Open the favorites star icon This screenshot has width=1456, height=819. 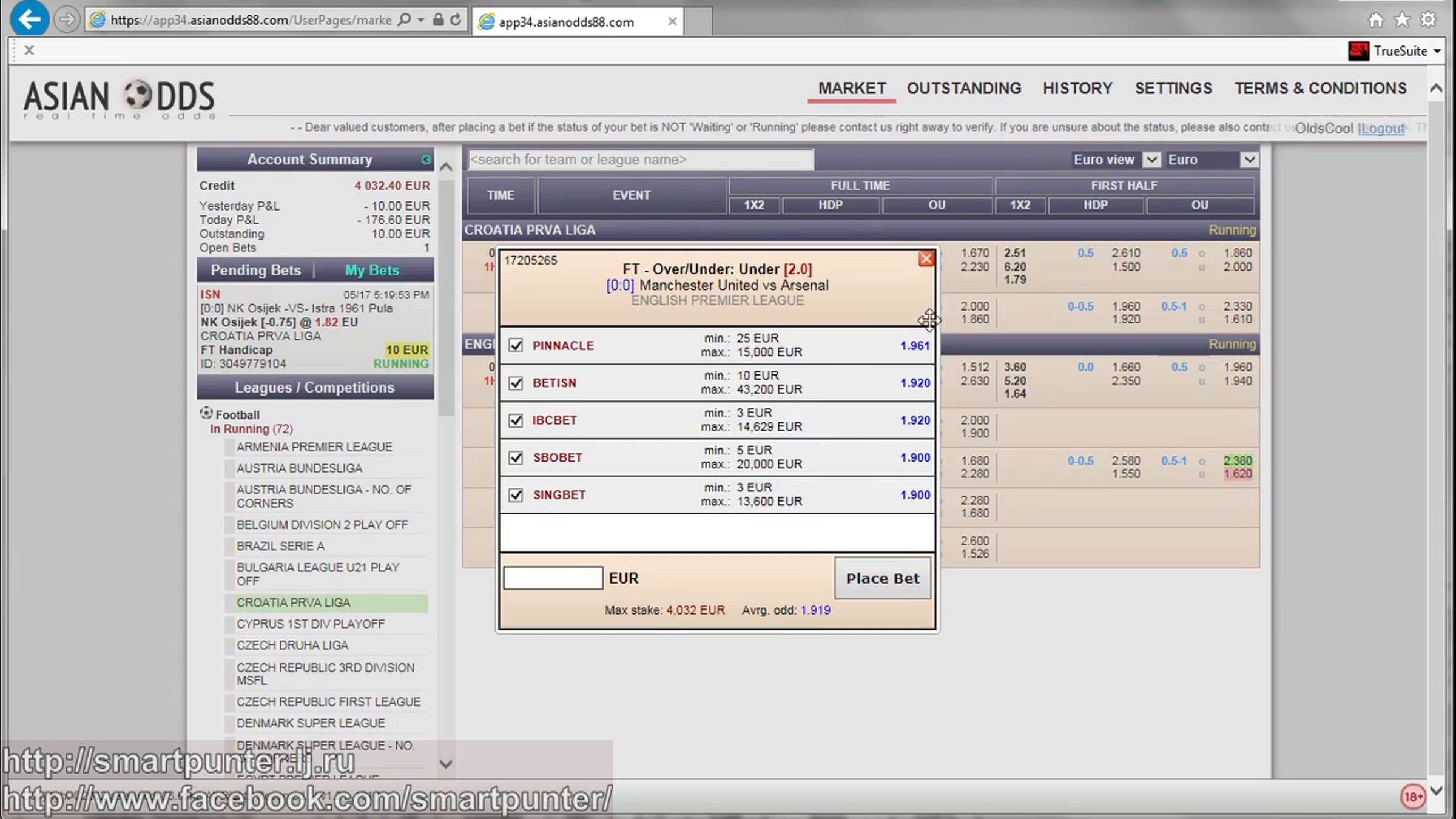tap(1402, 20)
